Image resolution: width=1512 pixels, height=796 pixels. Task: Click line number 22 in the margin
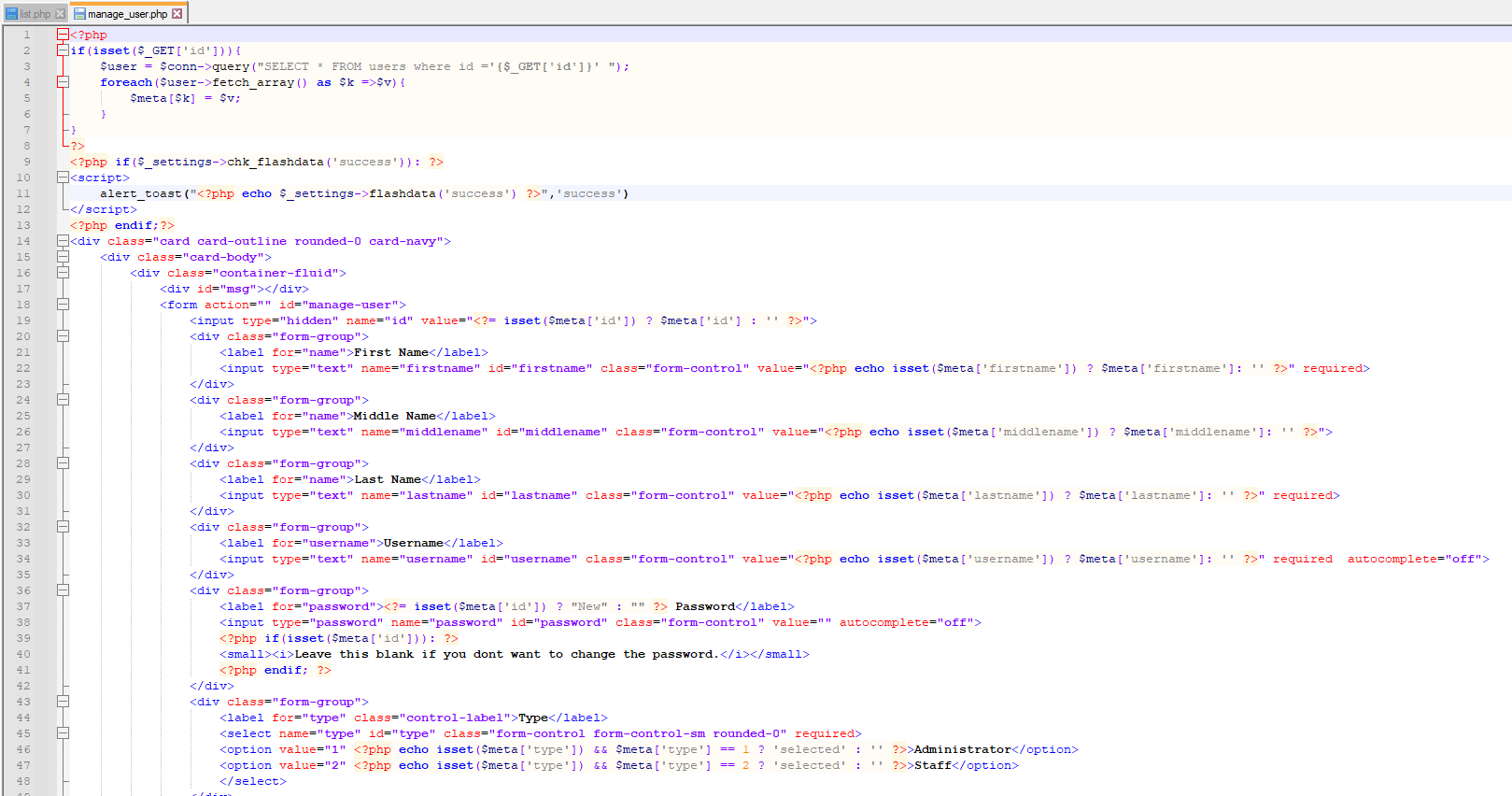(x=23, y=368)
